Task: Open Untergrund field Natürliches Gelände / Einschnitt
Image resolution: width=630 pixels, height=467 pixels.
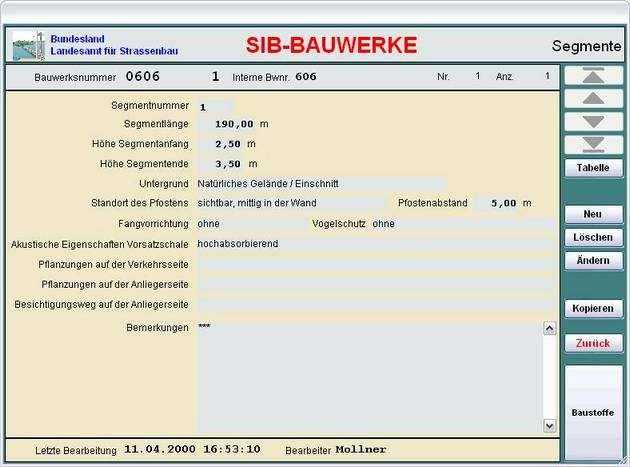Action: tap(321, 184)
